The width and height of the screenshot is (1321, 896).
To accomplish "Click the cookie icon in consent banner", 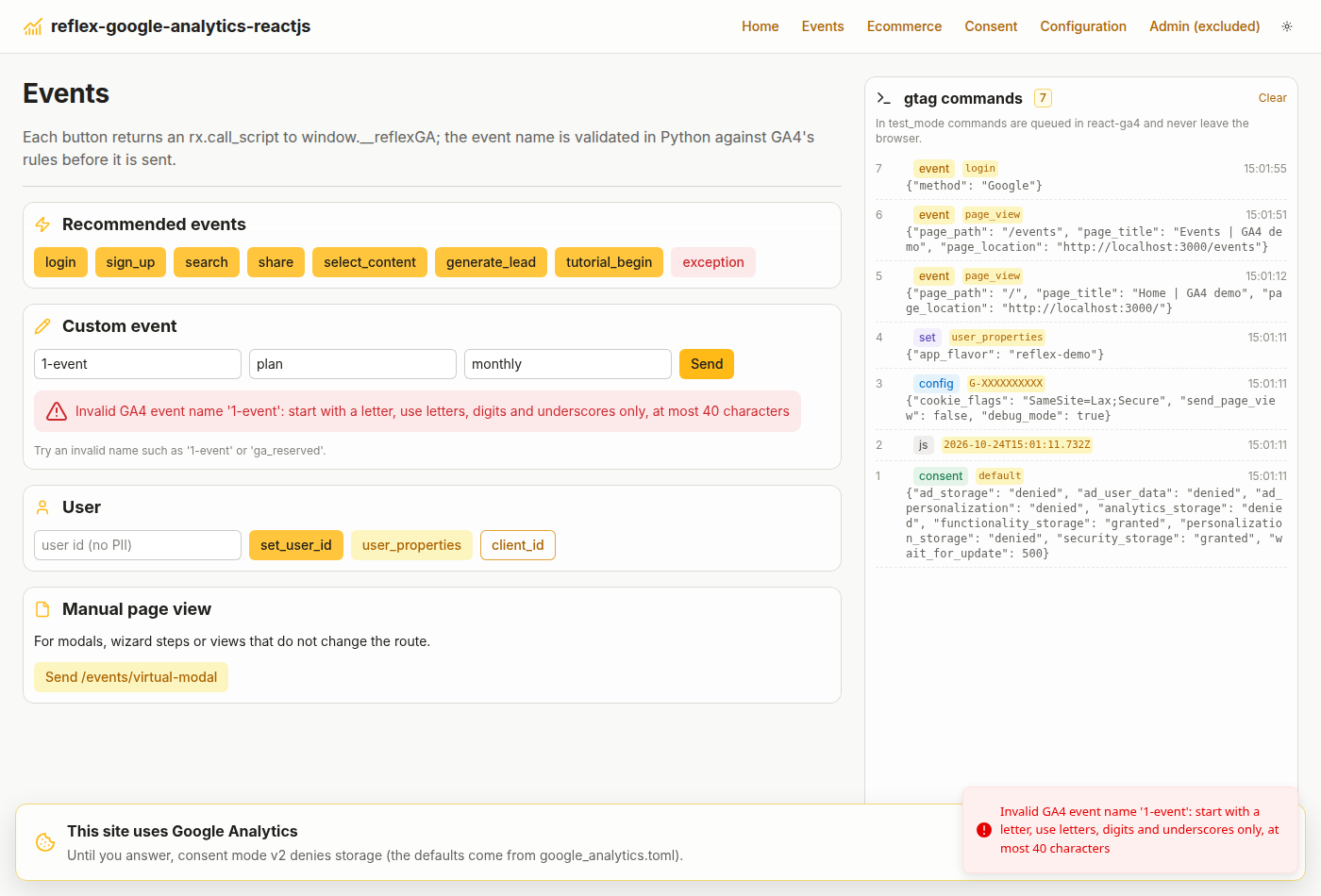I will (x=45, y=842).
